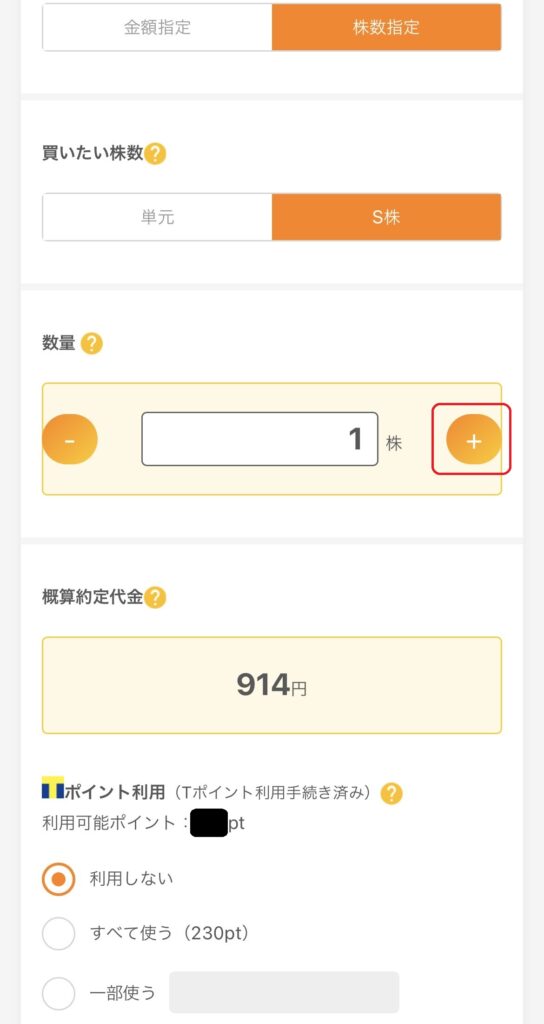Switch to the 株数指定 tab

point(387,27)
